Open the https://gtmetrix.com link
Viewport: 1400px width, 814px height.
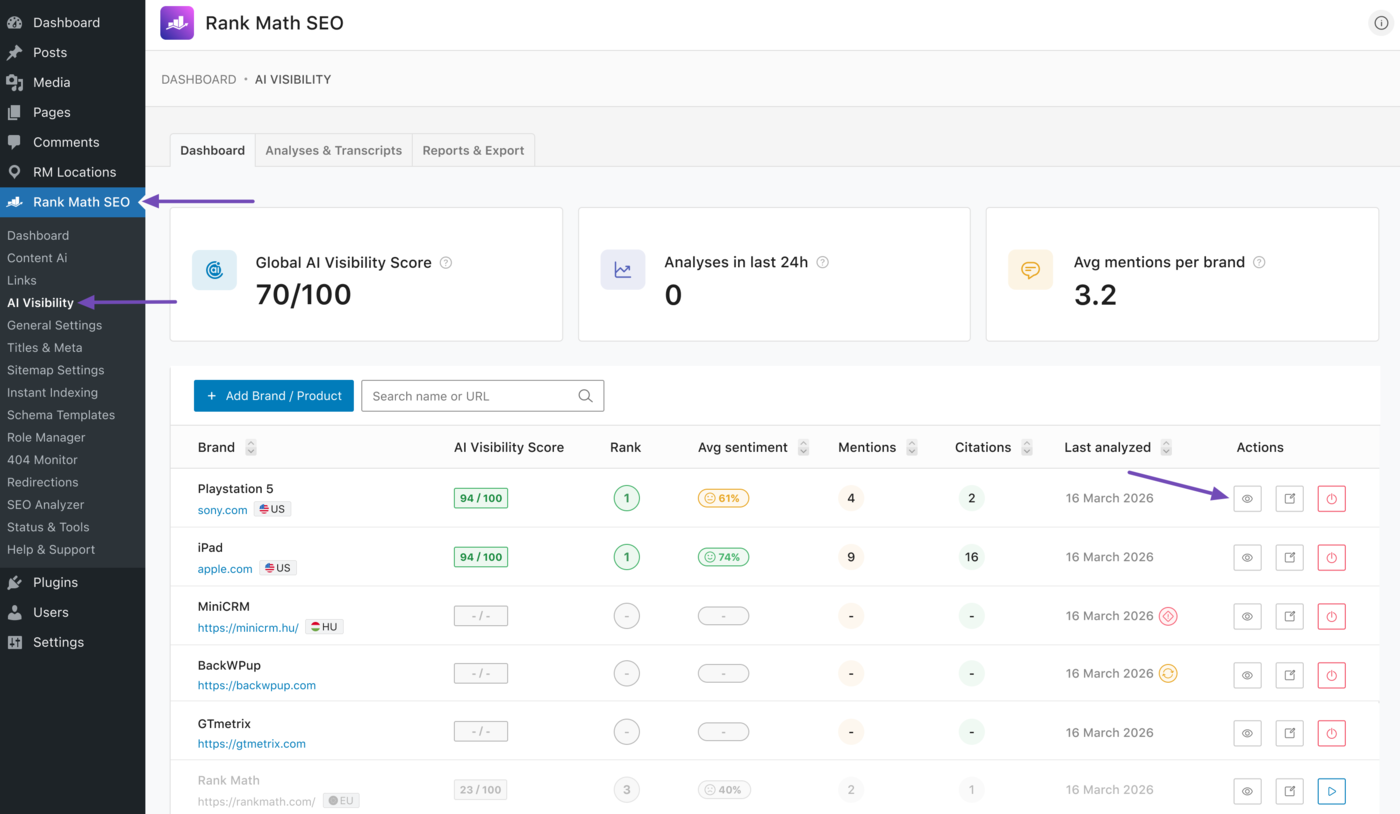(252, 744)
